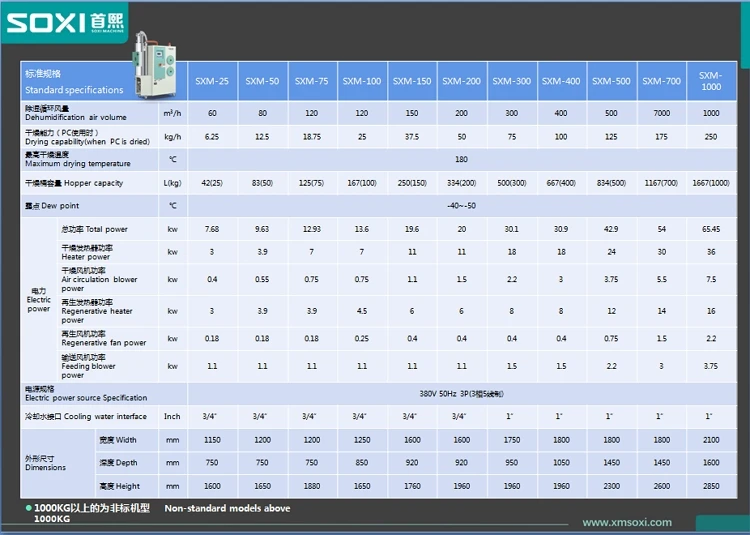Click the 180 maximum temperature value
The width and height of the screenshot is (750, 535).
[460, 158]
